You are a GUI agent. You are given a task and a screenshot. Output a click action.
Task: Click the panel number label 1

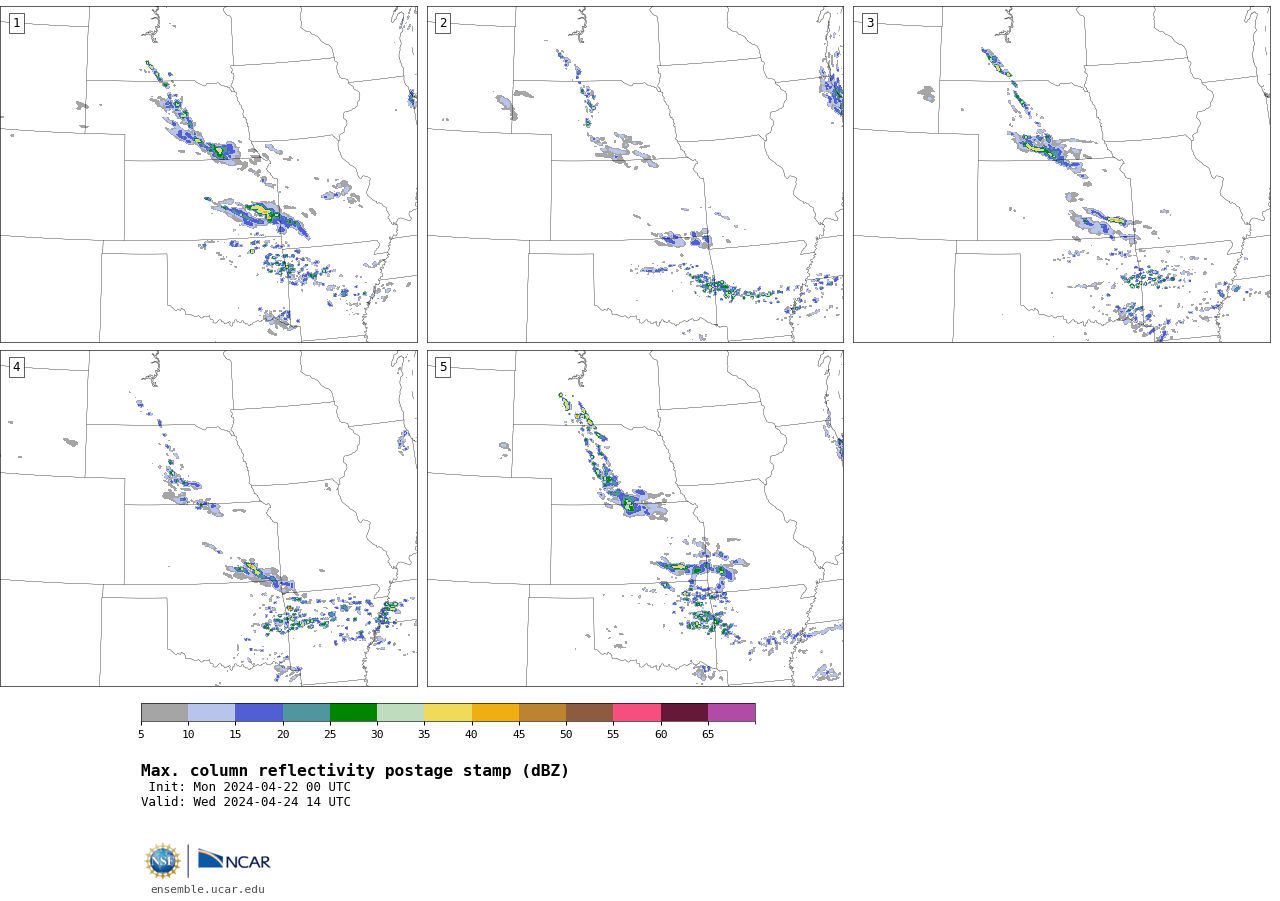click(16, 23)
